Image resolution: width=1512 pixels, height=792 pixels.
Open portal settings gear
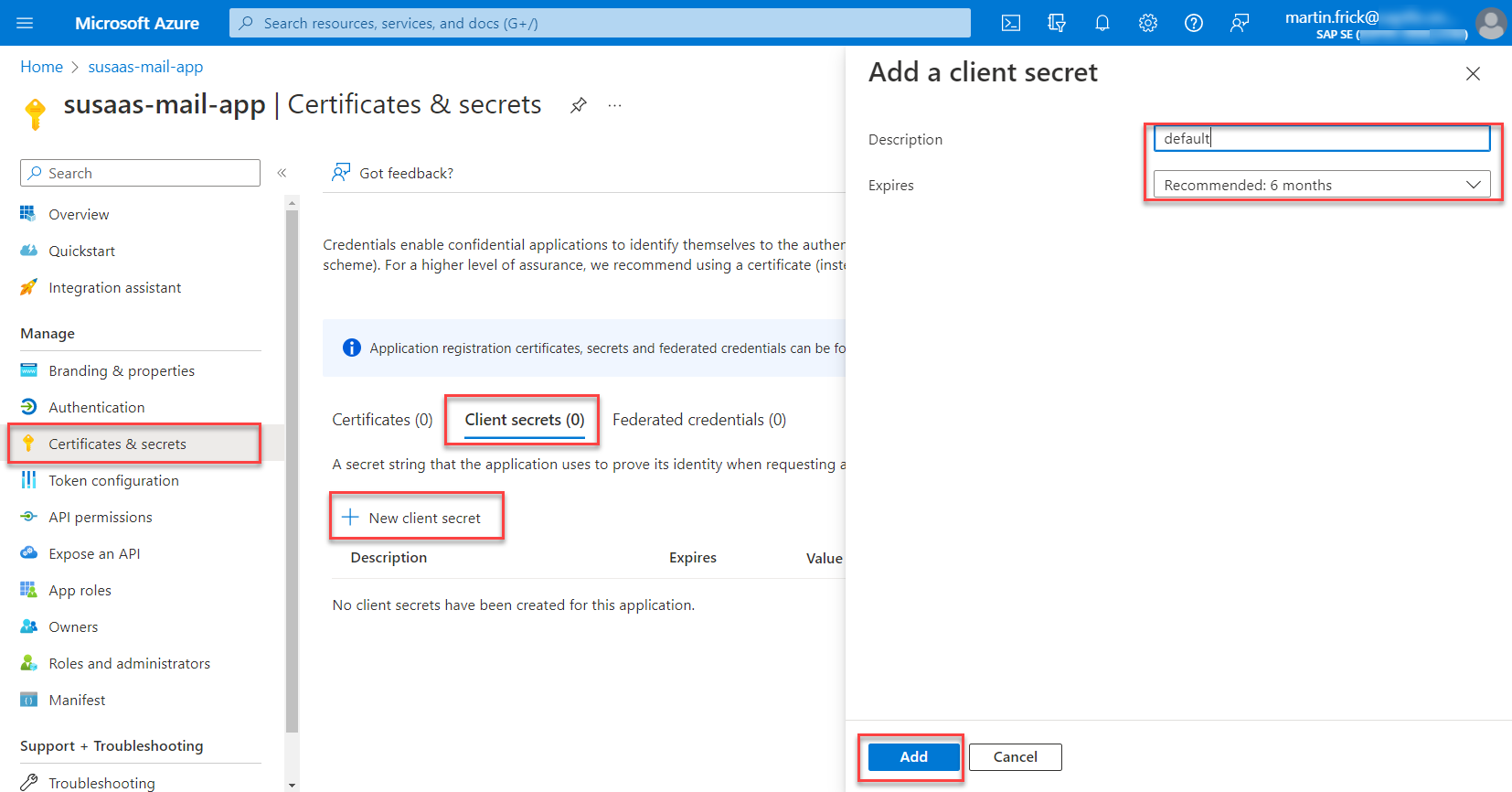tap(1148, 23)
